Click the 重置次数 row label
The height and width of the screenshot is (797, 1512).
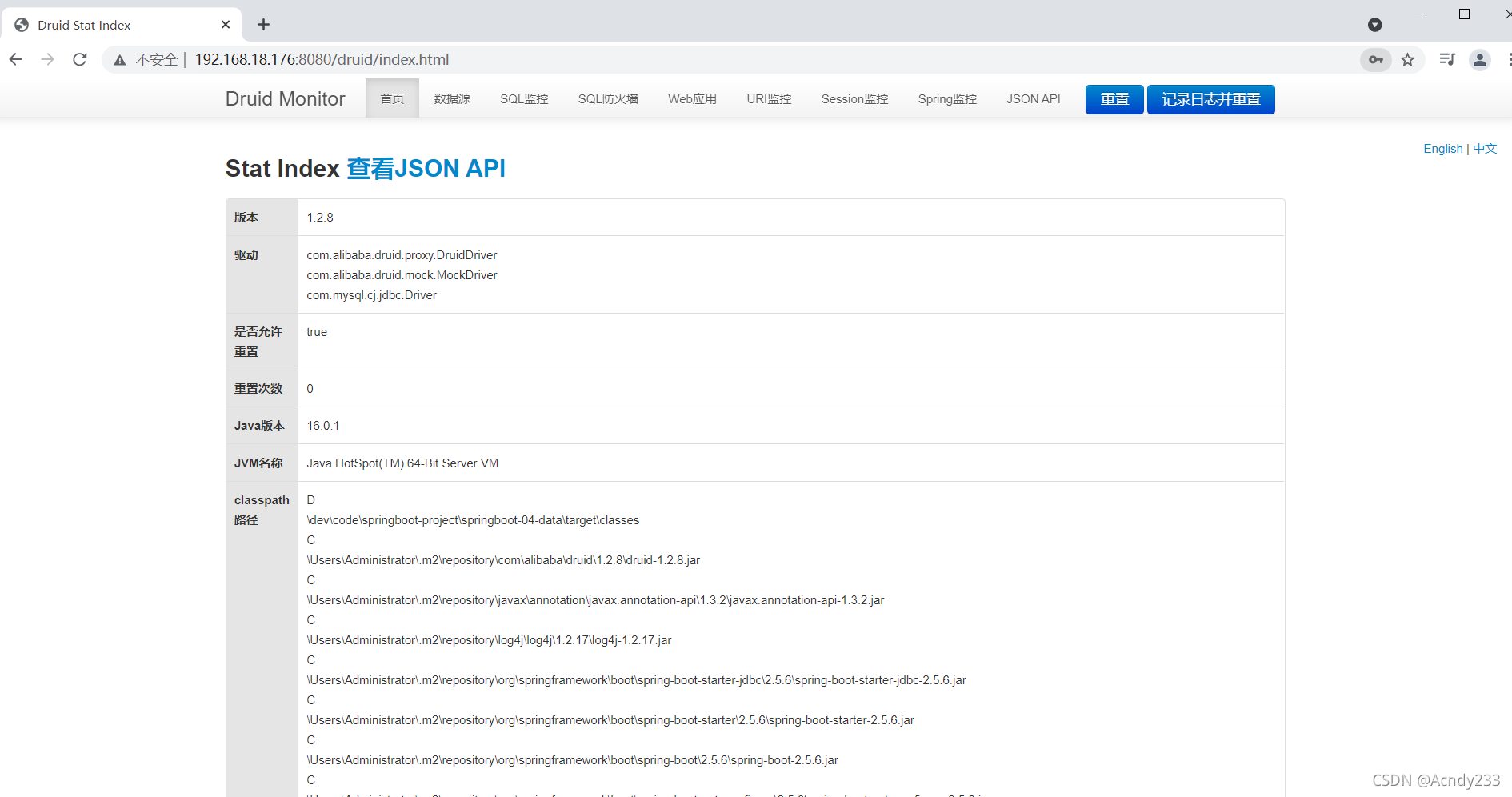click(x=258, y=389)
